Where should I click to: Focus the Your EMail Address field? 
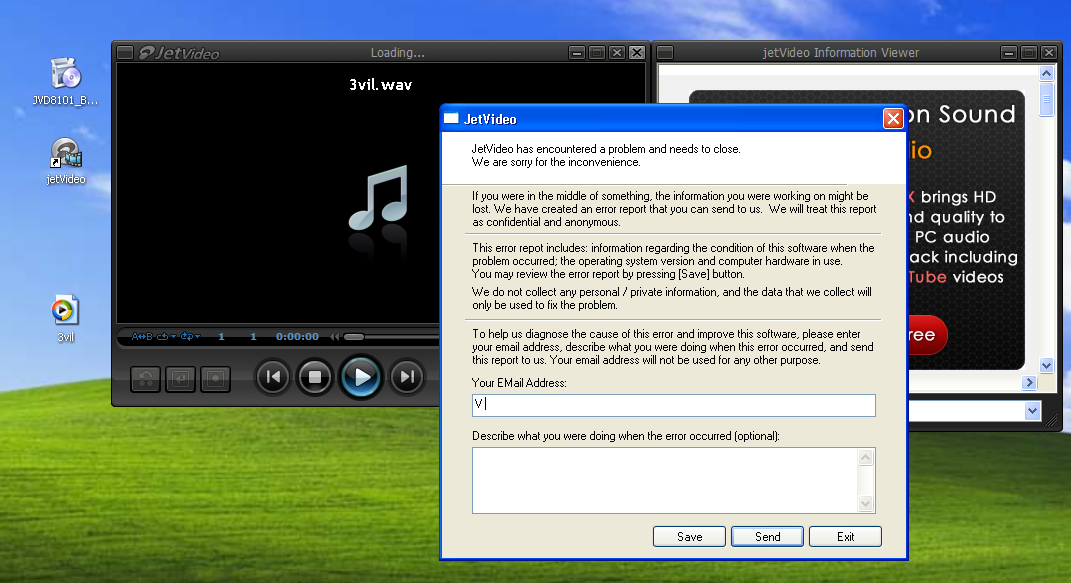point(673,405)
